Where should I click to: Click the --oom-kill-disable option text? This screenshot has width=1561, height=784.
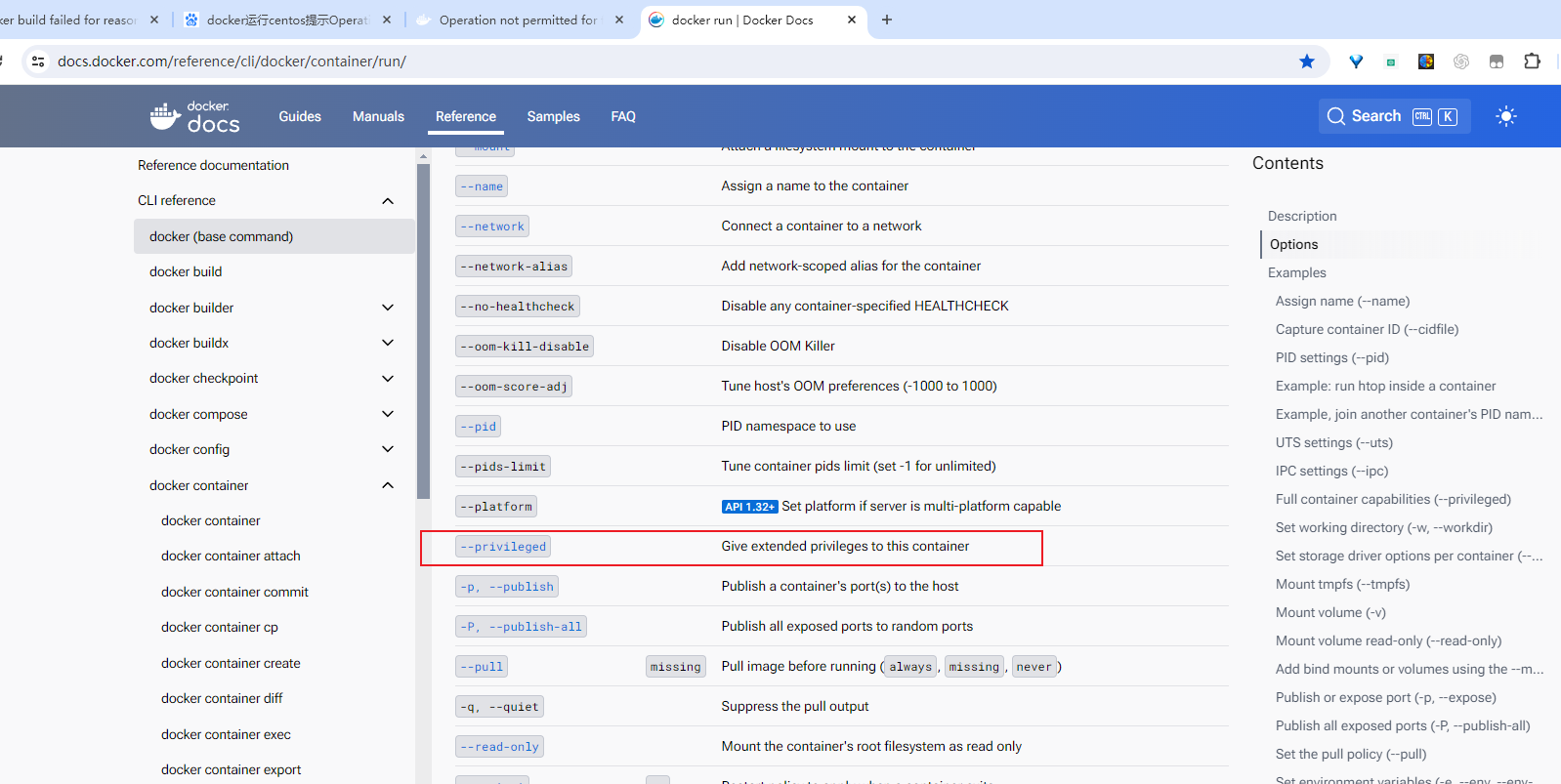pos(525,347)
